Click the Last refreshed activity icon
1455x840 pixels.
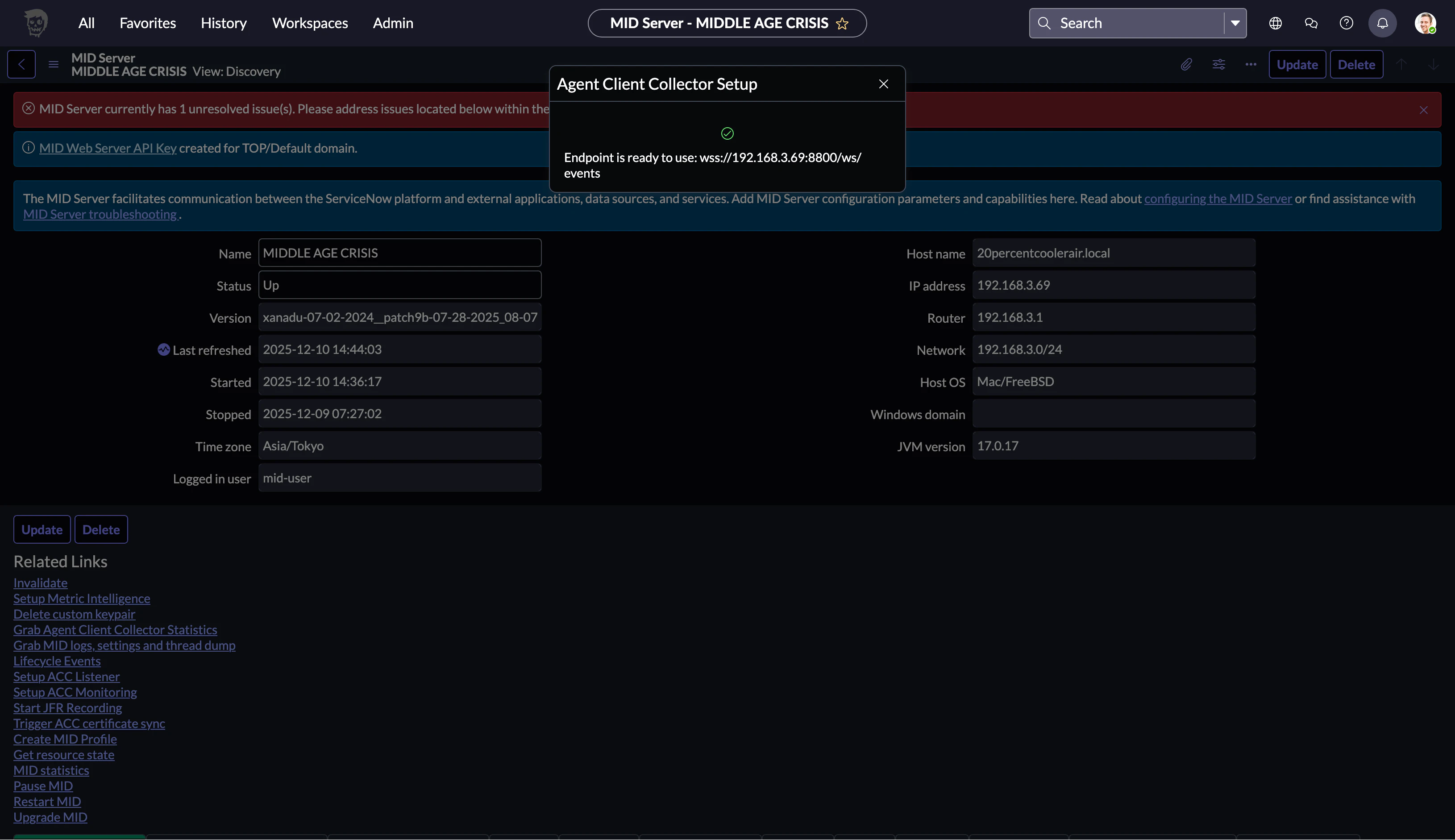coord(164,349)
